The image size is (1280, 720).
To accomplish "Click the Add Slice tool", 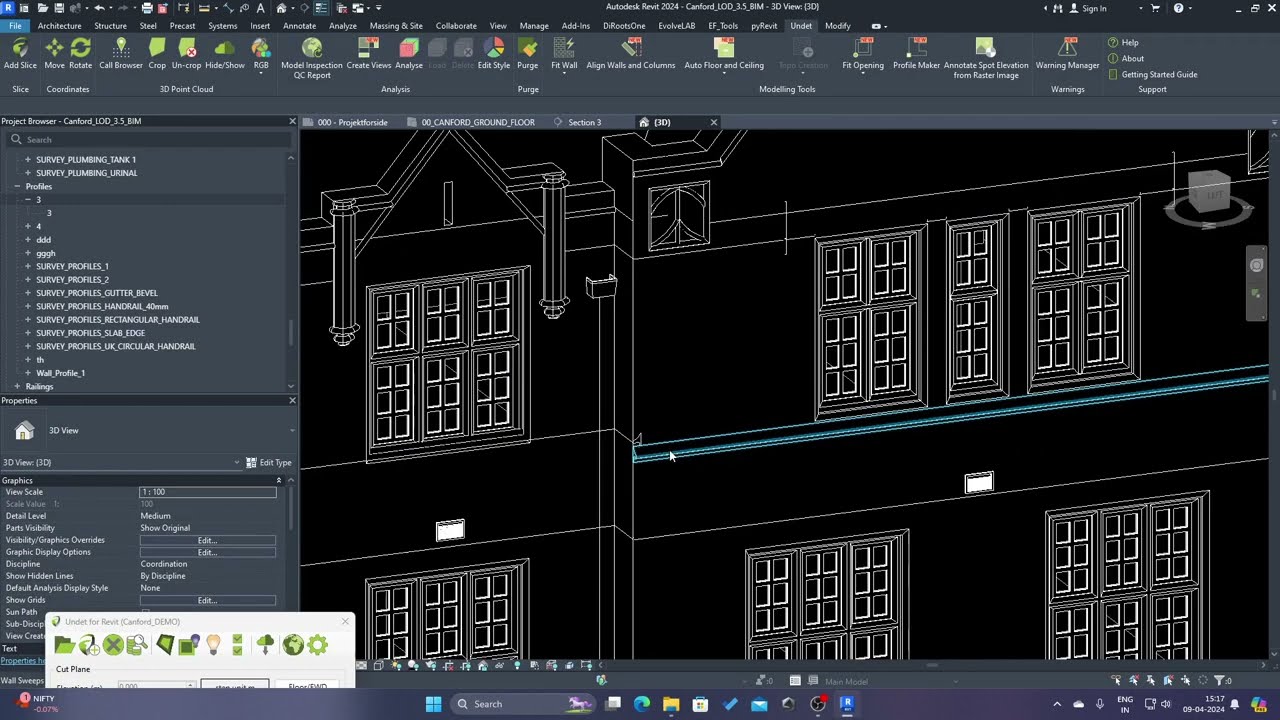I will [x=20, y=54].
